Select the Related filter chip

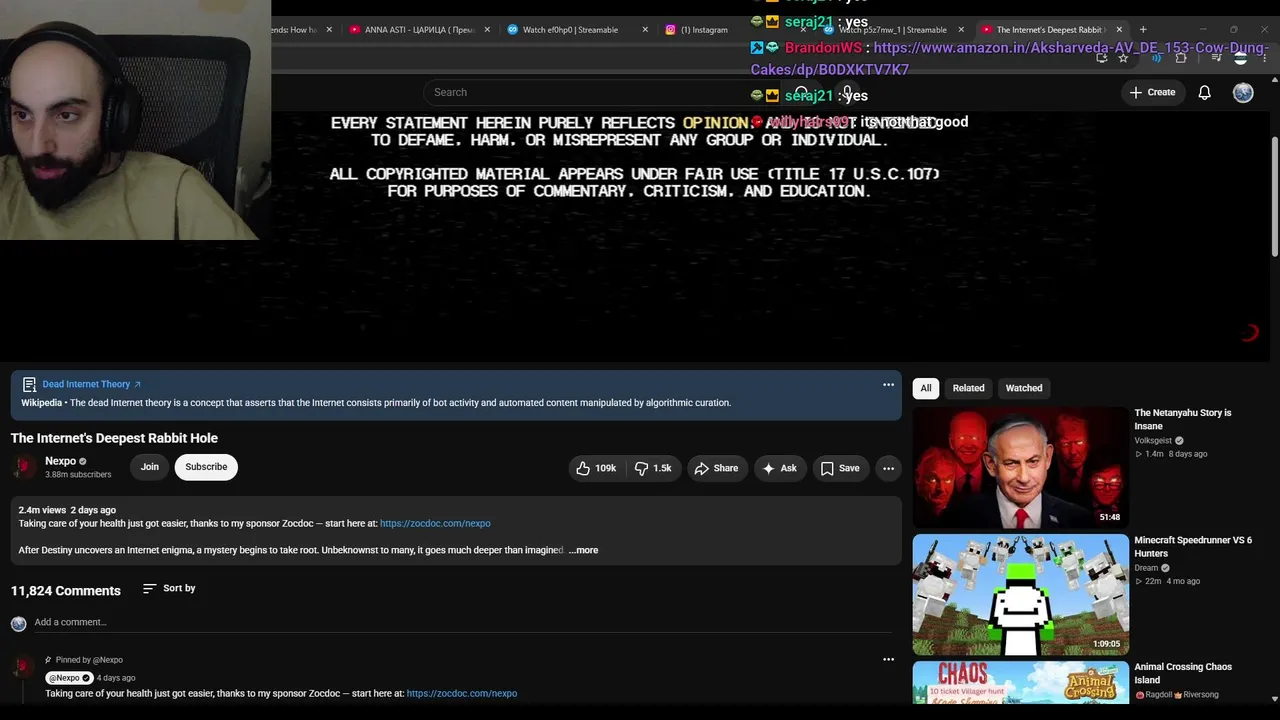tap(968, 388)
